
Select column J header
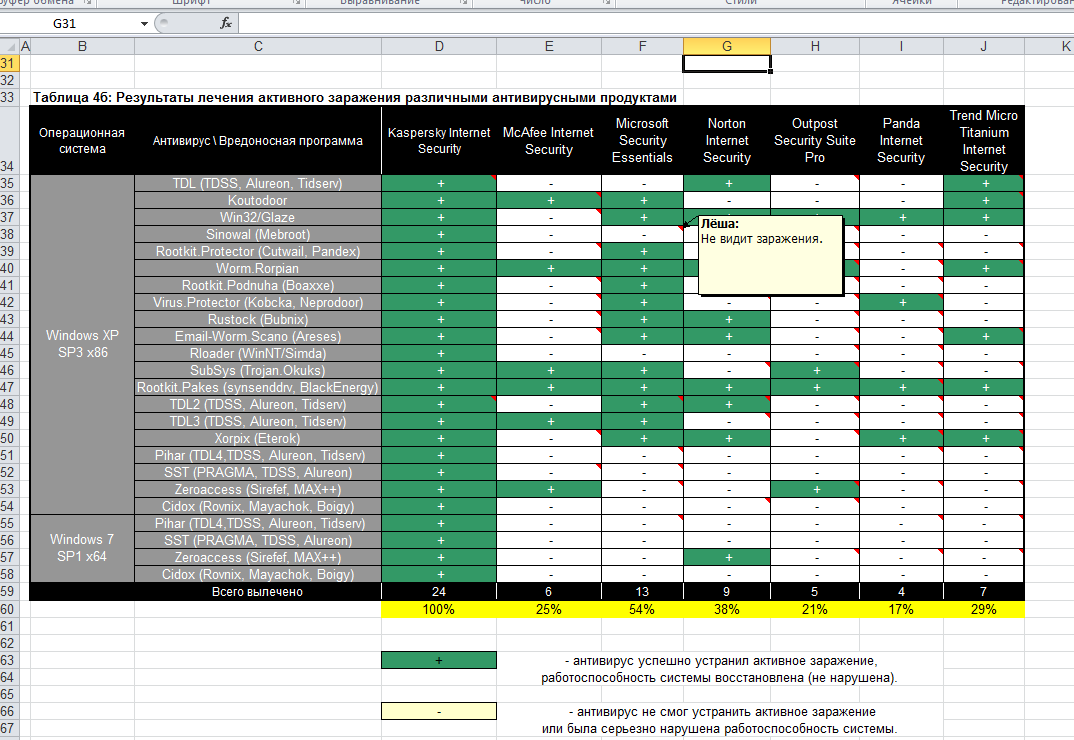point(984,47)
